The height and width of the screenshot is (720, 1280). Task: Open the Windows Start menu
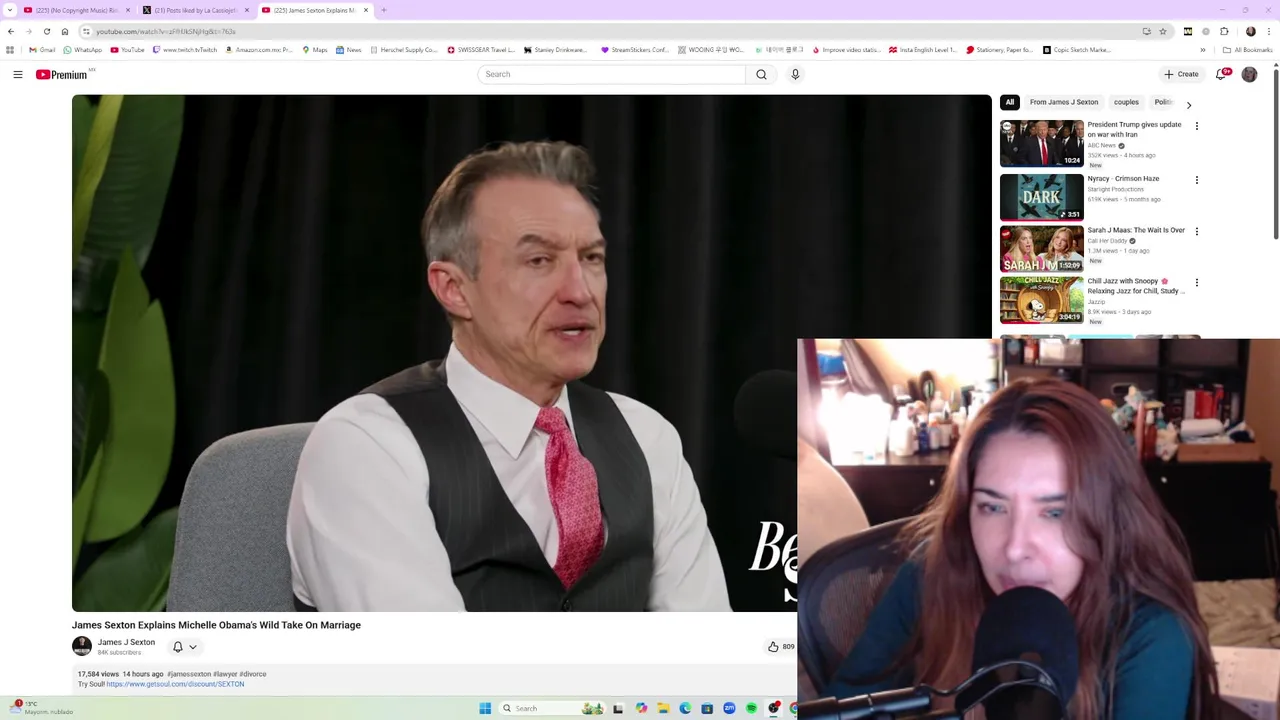click(485, 708)
